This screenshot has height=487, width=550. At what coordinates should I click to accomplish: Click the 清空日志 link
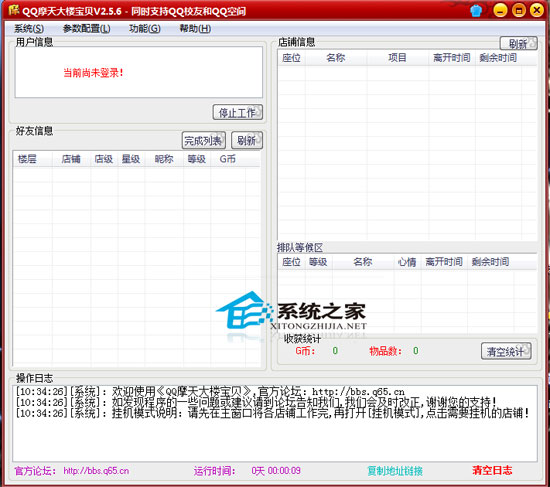(x=492, y=470)
